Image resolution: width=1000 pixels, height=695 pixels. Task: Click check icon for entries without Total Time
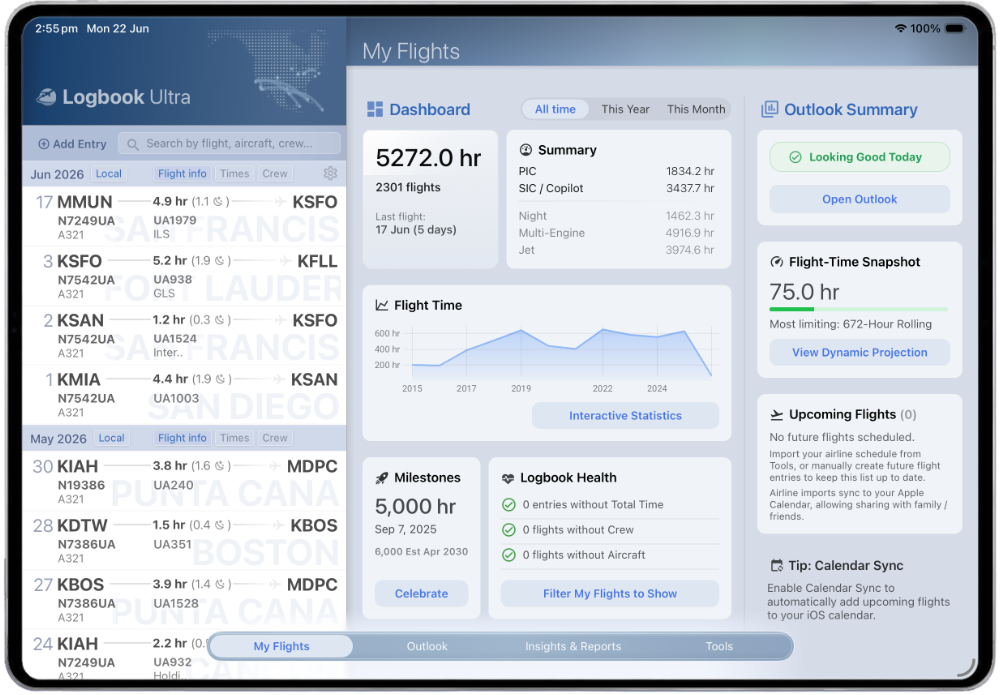click(508, 505)
